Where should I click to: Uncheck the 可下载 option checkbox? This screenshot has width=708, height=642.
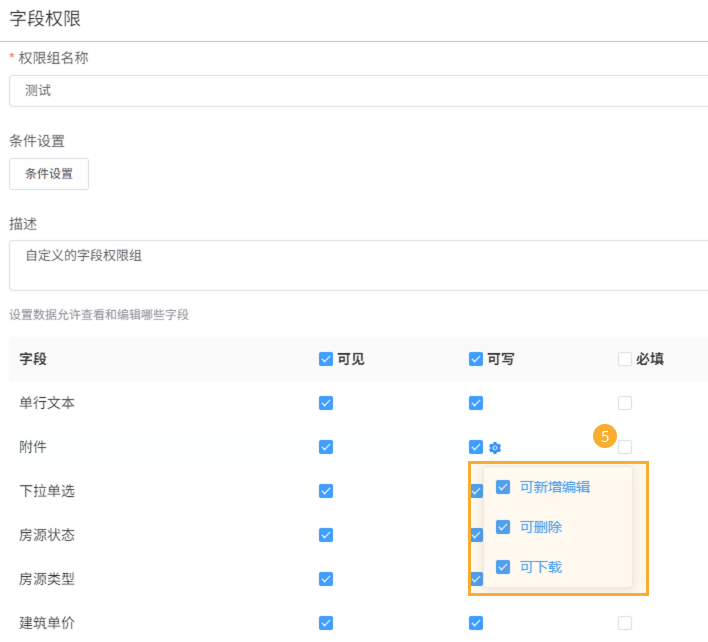[x=503, y=567]
